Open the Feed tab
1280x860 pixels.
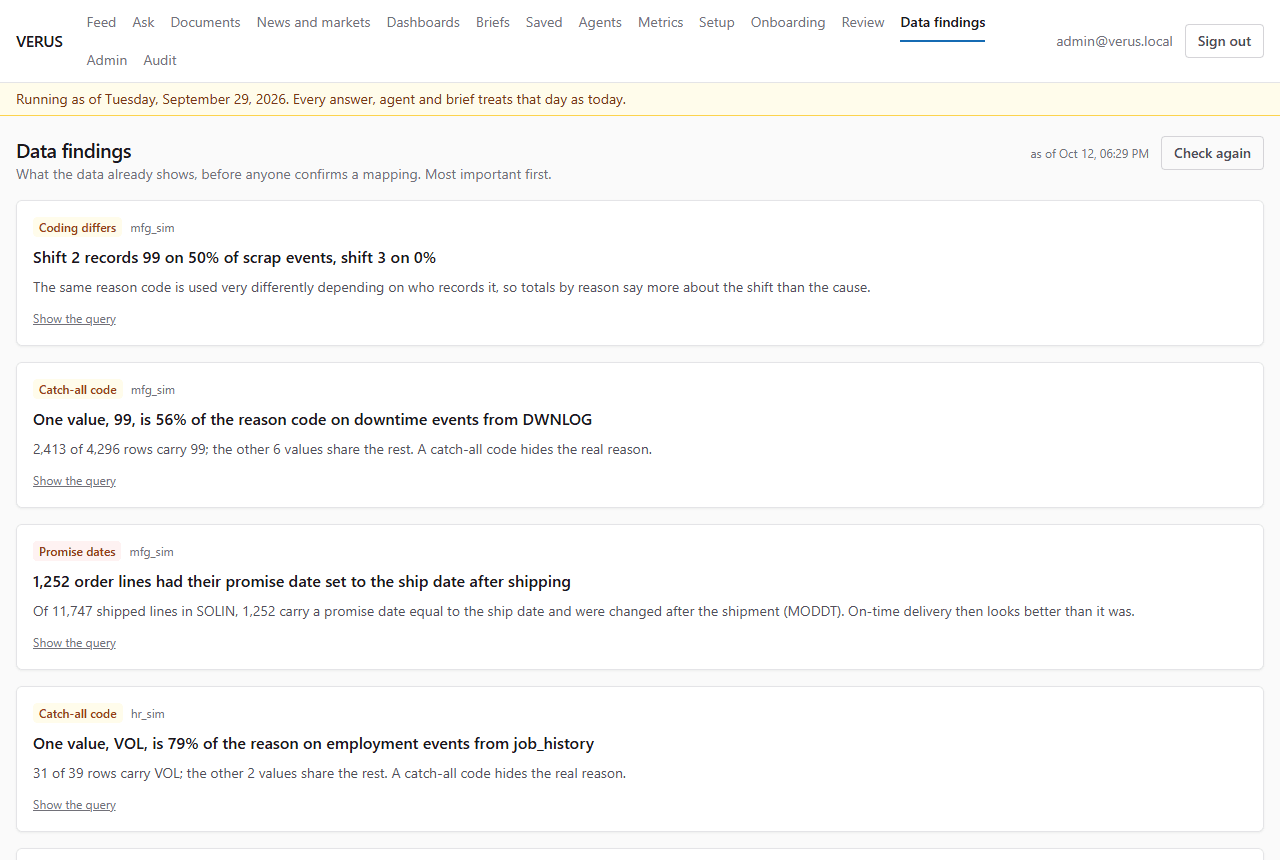coord(101,22)
